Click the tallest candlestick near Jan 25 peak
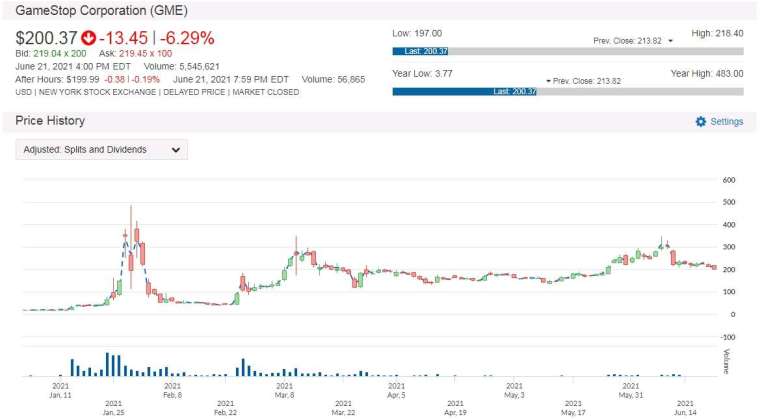Screen dimensions: 760x419 (x=131, y=247)
